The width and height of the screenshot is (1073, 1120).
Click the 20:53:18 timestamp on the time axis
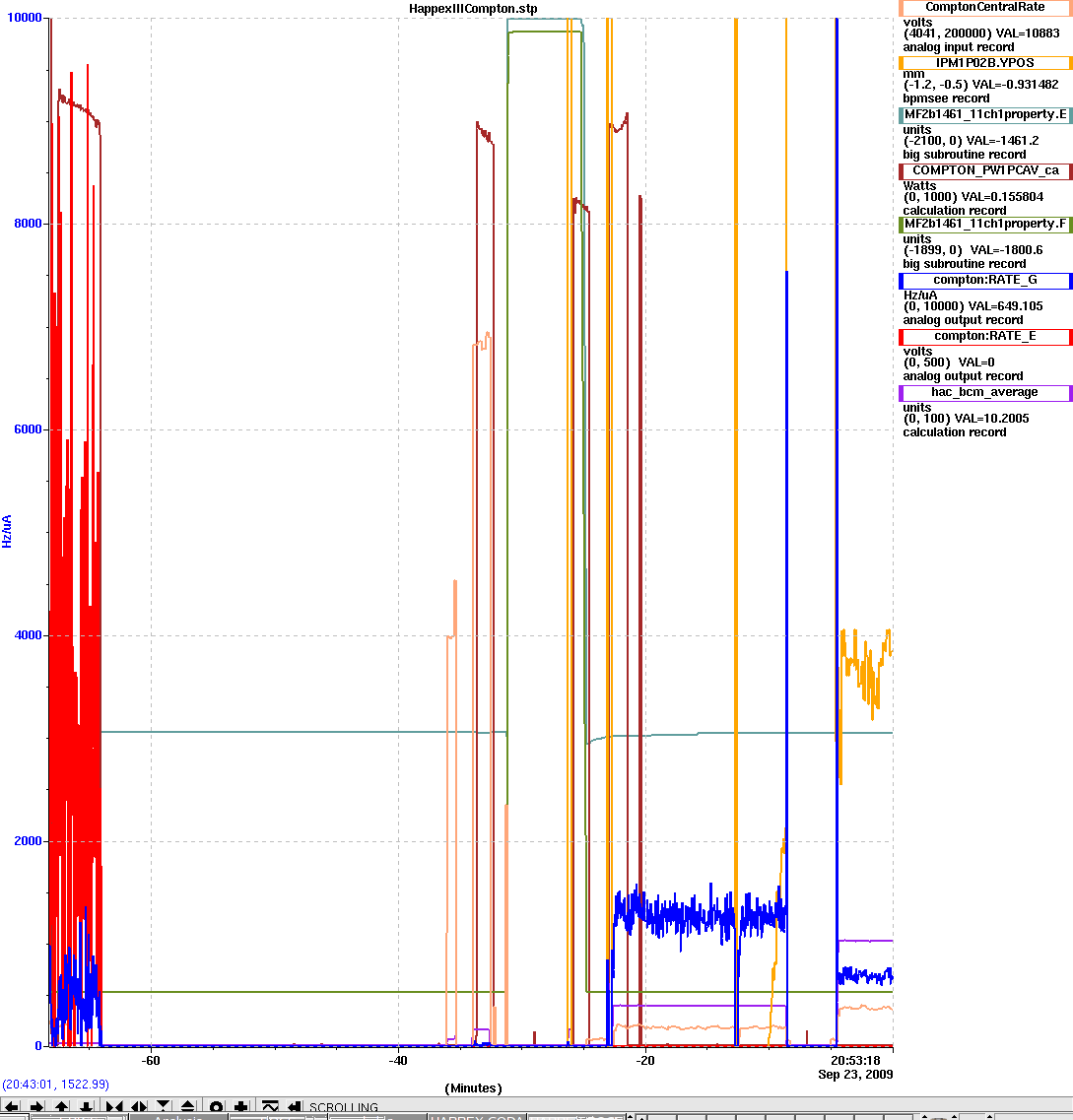click(856, 1061)
